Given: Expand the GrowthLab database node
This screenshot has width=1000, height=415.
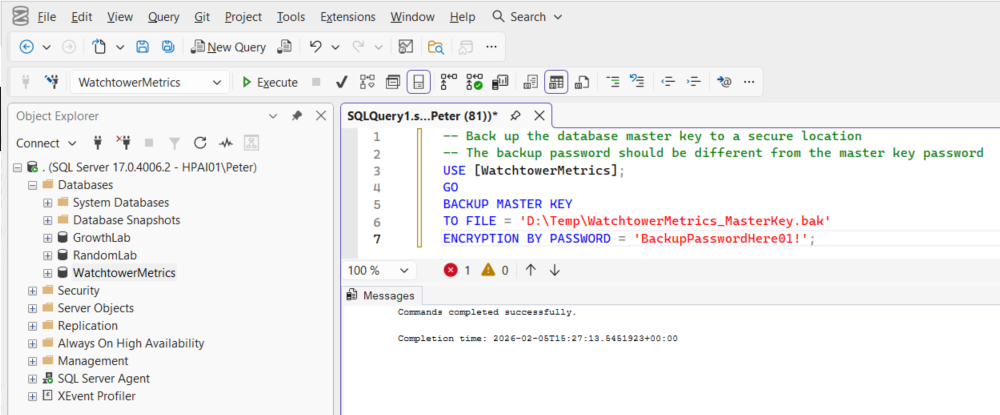Looking at the screenshot, I should coord(47,238).
